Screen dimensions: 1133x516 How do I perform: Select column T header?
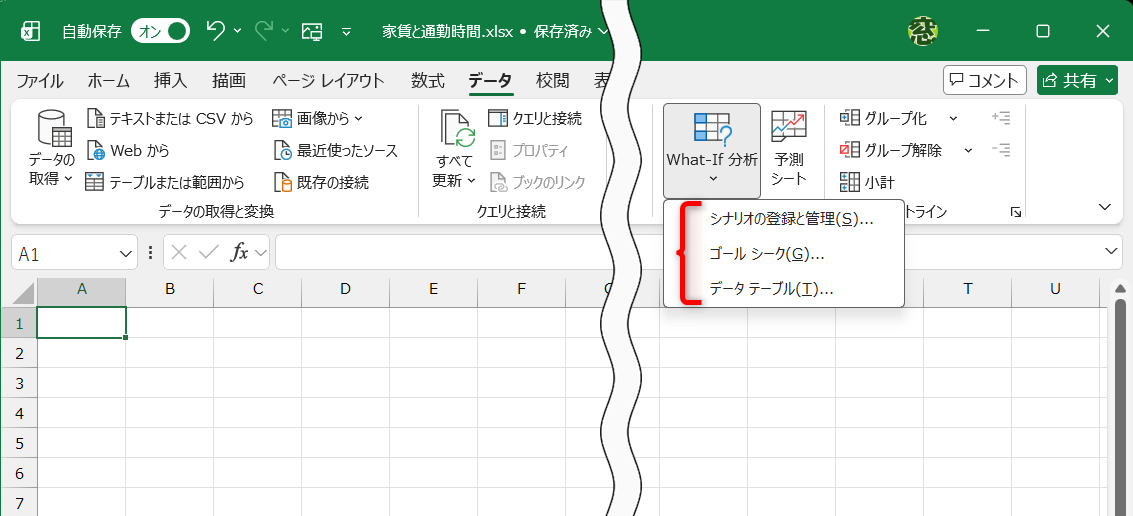(x=968, y=289)
